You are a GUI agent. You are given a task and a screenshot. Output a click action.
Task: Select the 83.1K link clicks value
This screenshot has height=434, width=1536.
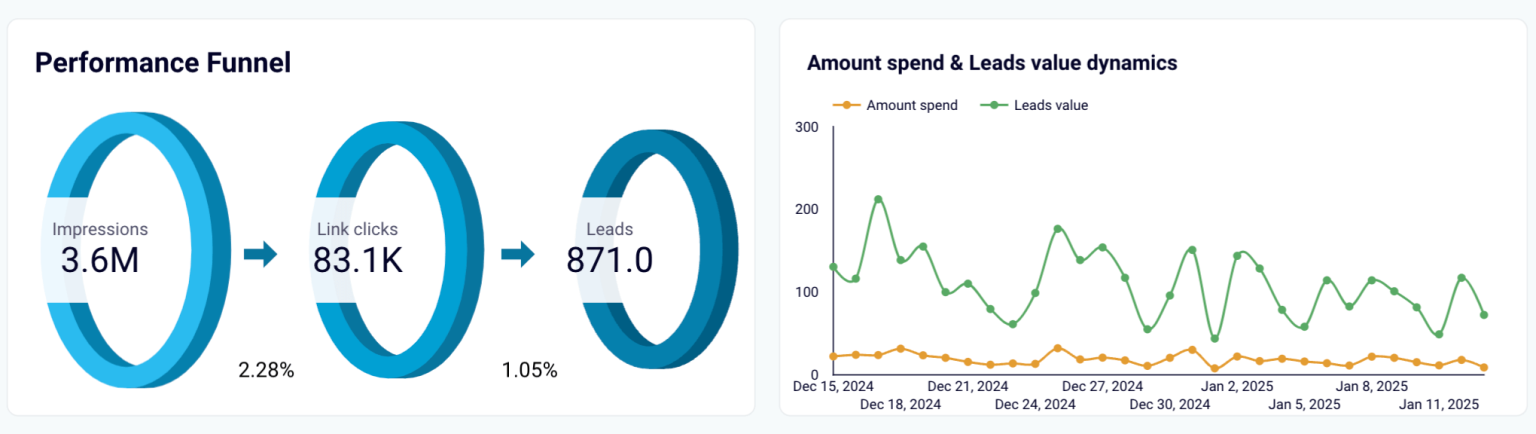click(358, 261)
